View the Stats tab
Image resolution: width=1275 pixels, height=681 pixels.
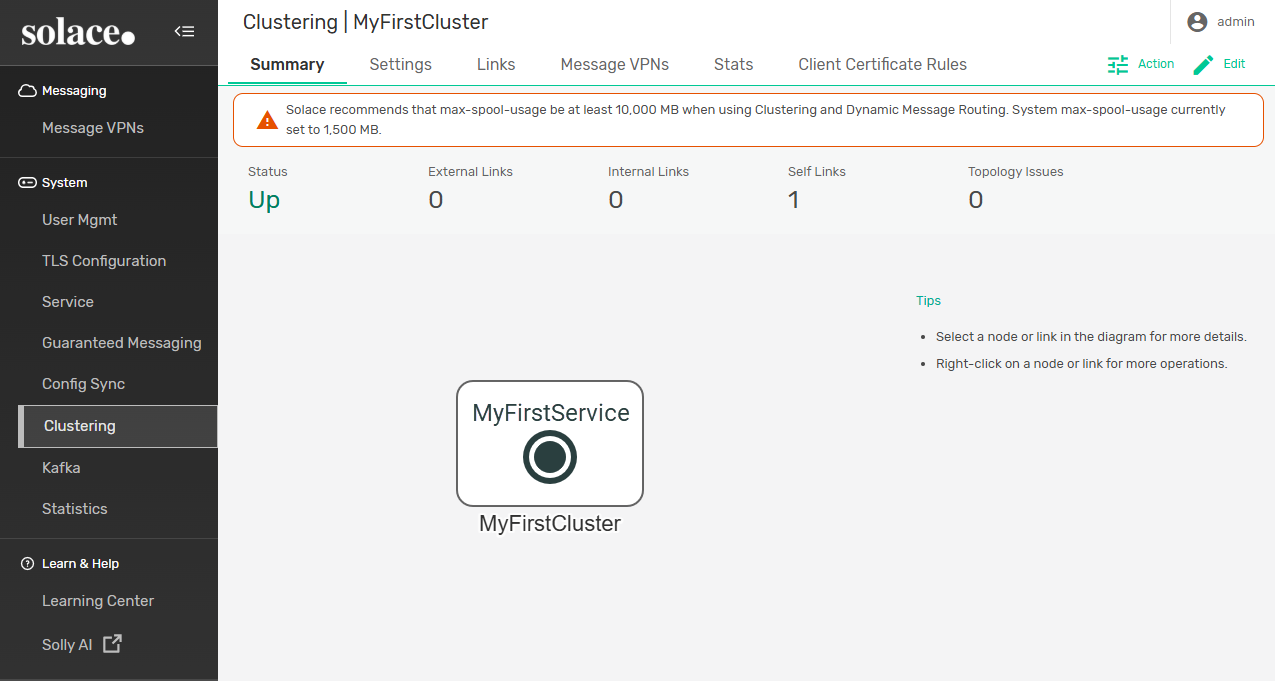point(733,64)
